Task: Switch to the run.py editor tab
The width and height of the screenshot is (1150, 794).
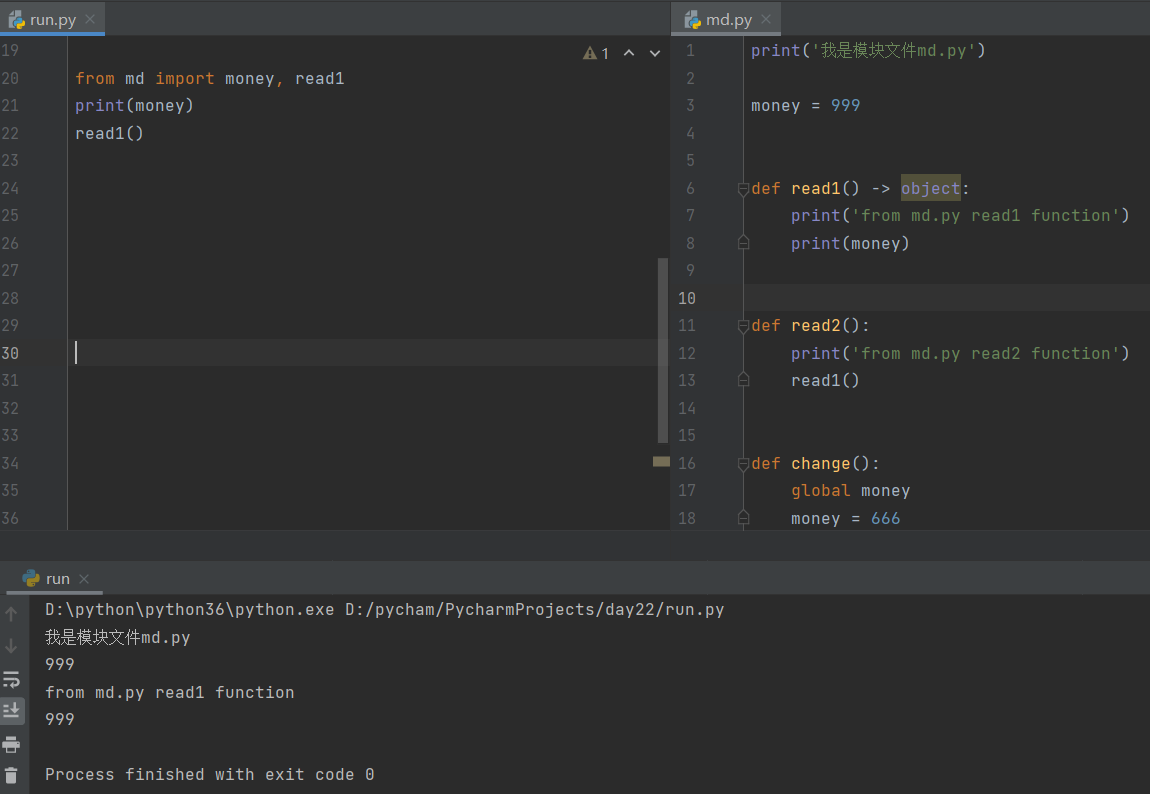Action: click(52, 20)
